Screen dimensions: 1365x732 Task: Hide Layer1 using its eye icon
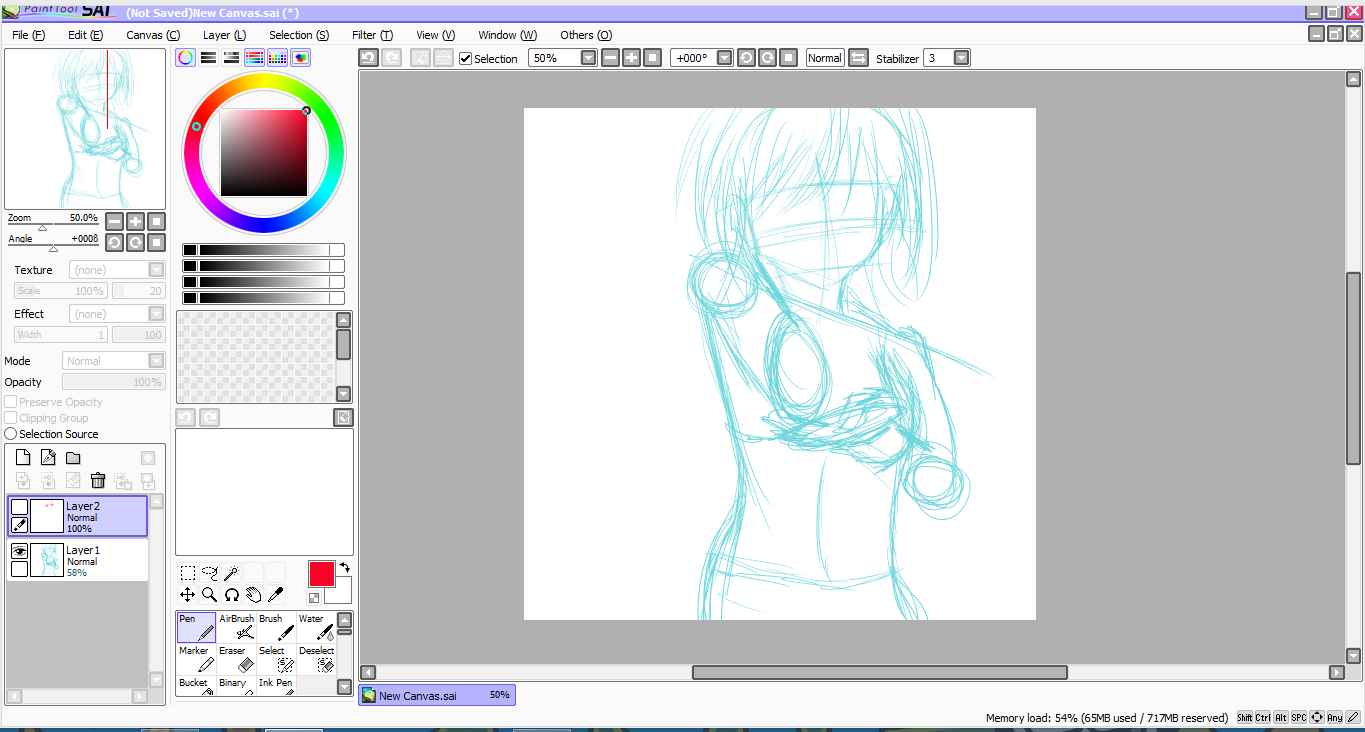(19, 551)
